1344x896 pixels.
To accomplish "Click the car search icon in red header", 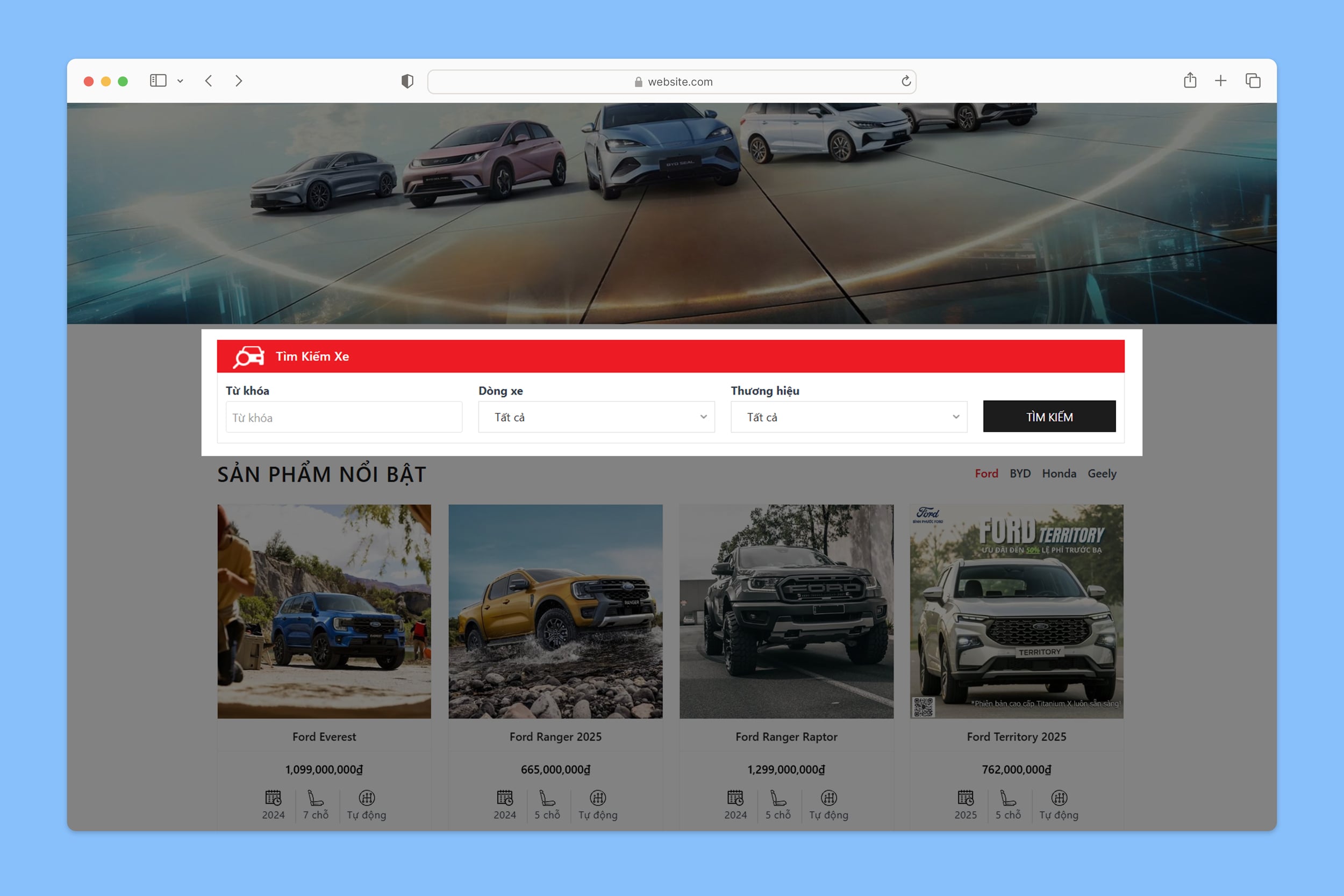I will pyautogui.click(x=248, y=356).
